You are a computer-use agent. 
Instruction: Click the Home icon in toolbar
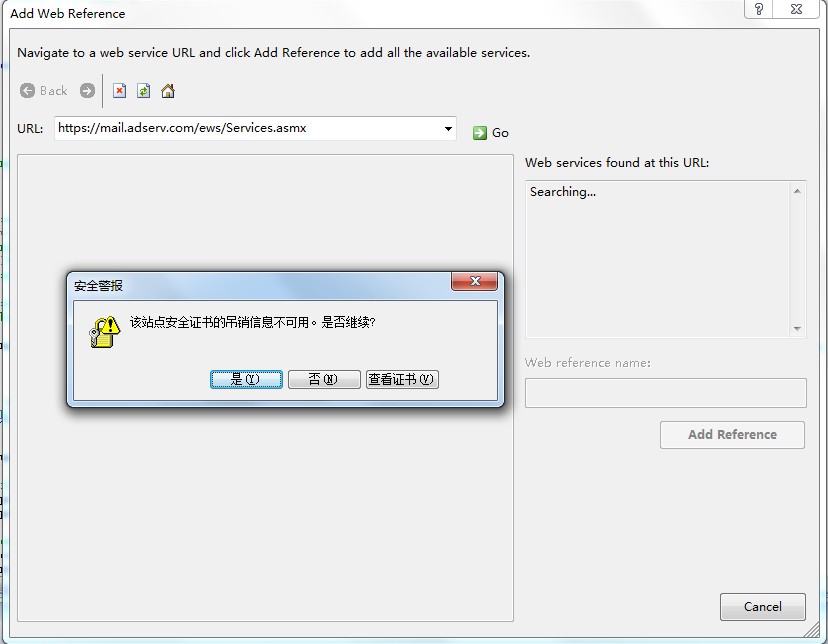(168, 91)
